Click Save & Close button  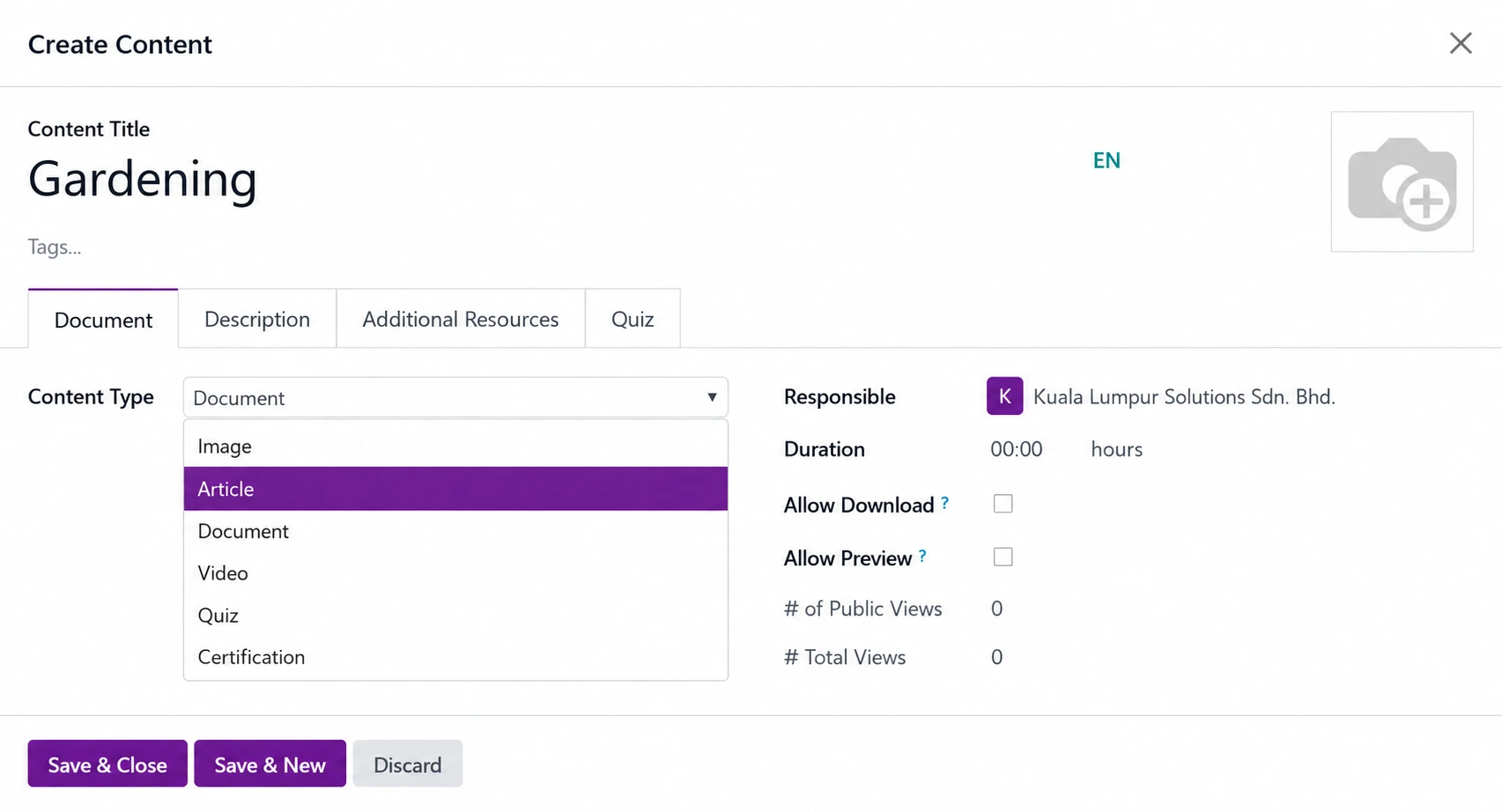coord(107,764)
